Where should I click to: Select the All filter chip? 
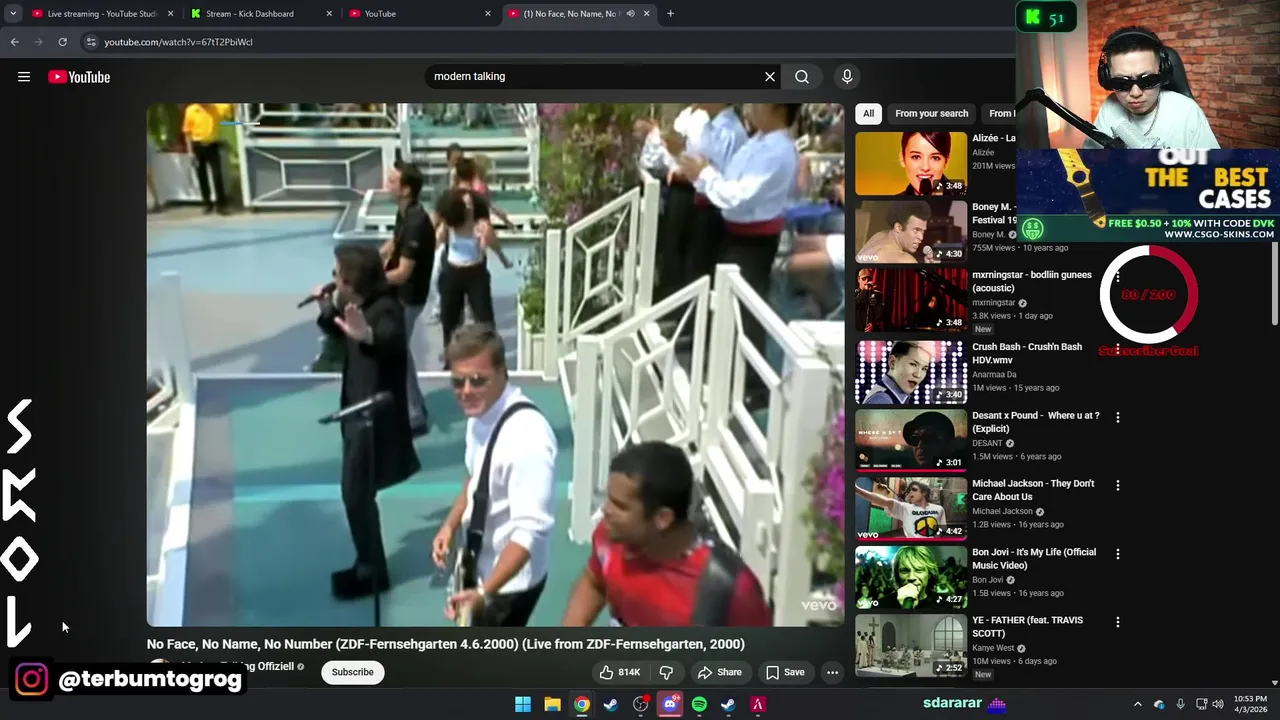[x=868, y=113]
